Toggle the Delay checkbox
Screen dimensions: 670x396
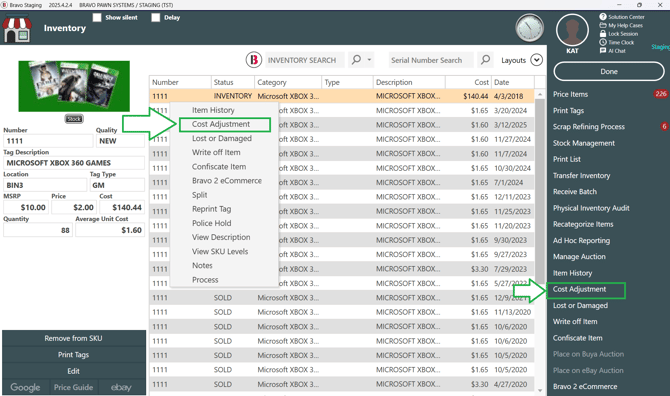click(156, 18)
